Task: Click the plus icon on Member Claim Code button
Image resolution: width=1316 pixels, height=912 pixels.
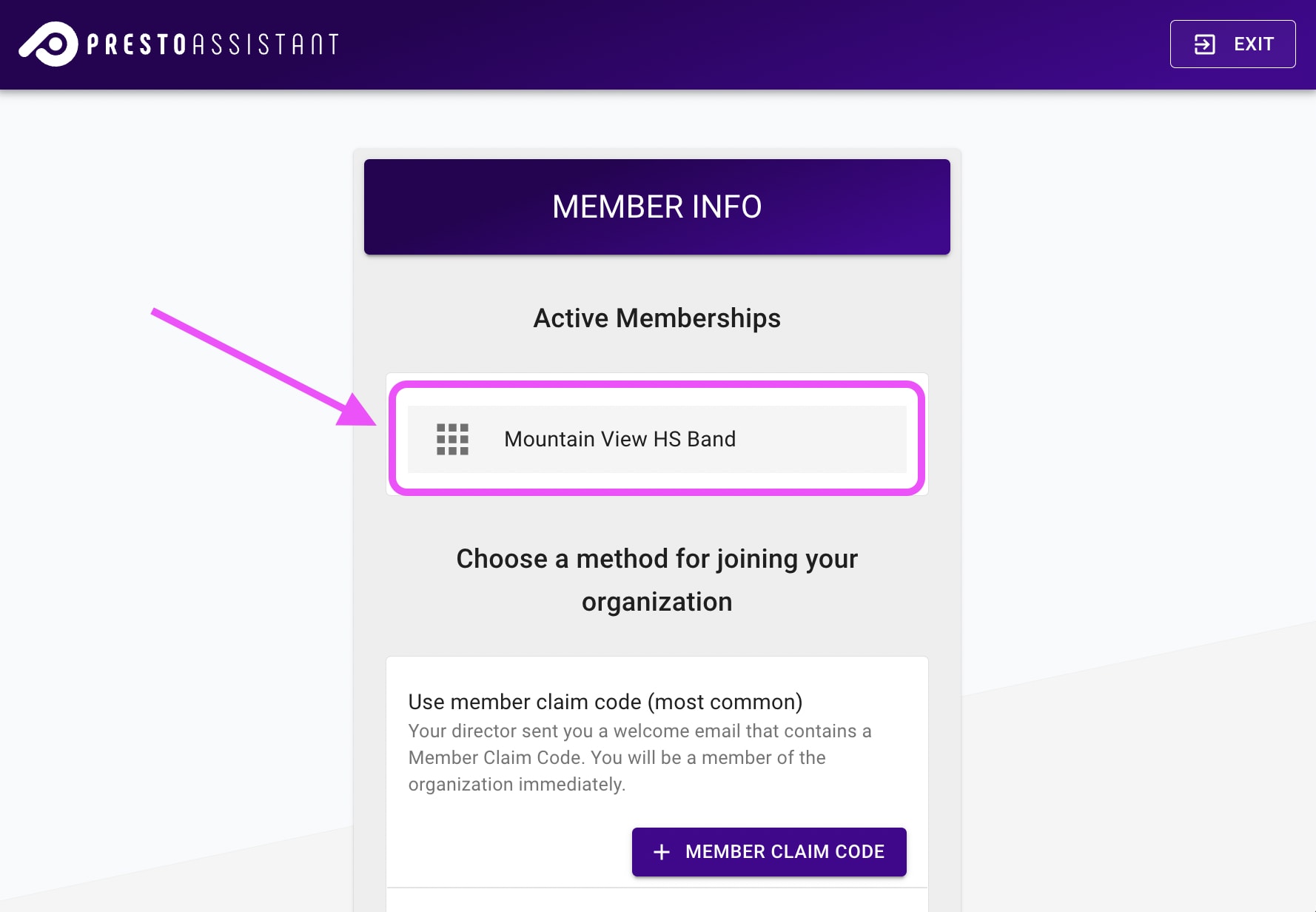Action: coord(661,851)
